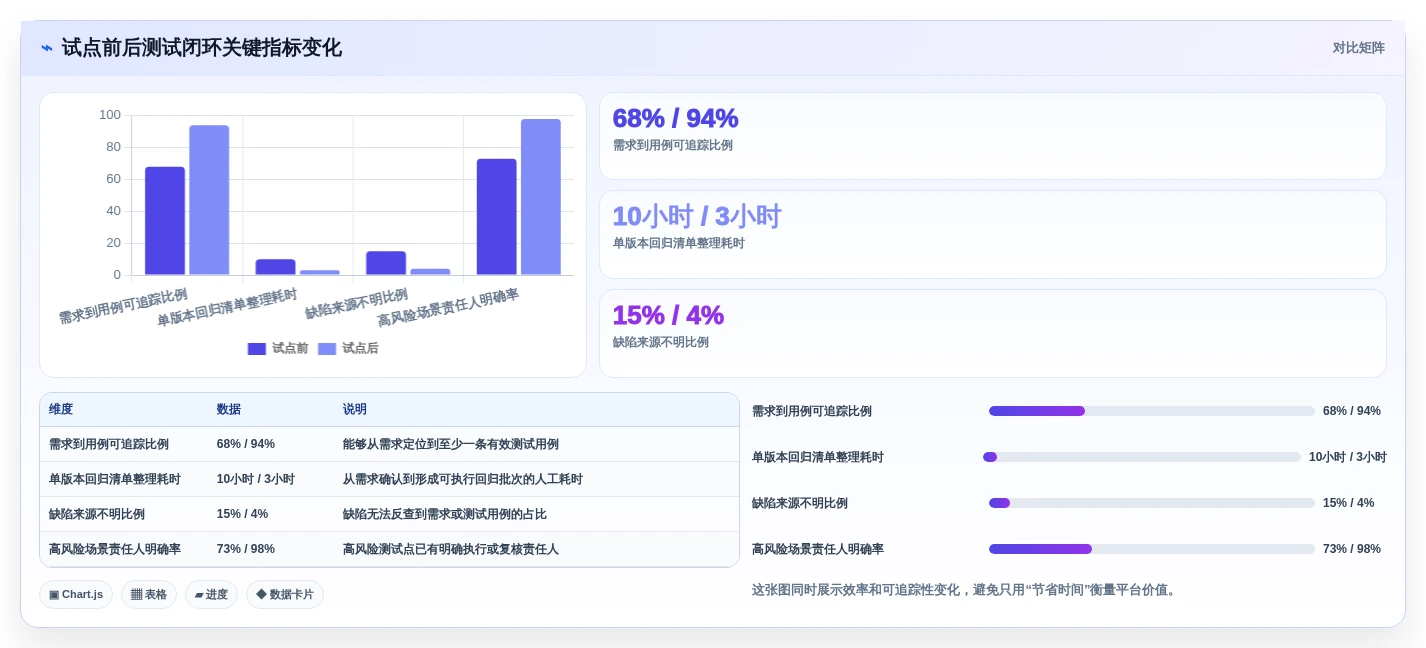Click the 缺陷来源不明比例 progress bar

(1152, 503)
